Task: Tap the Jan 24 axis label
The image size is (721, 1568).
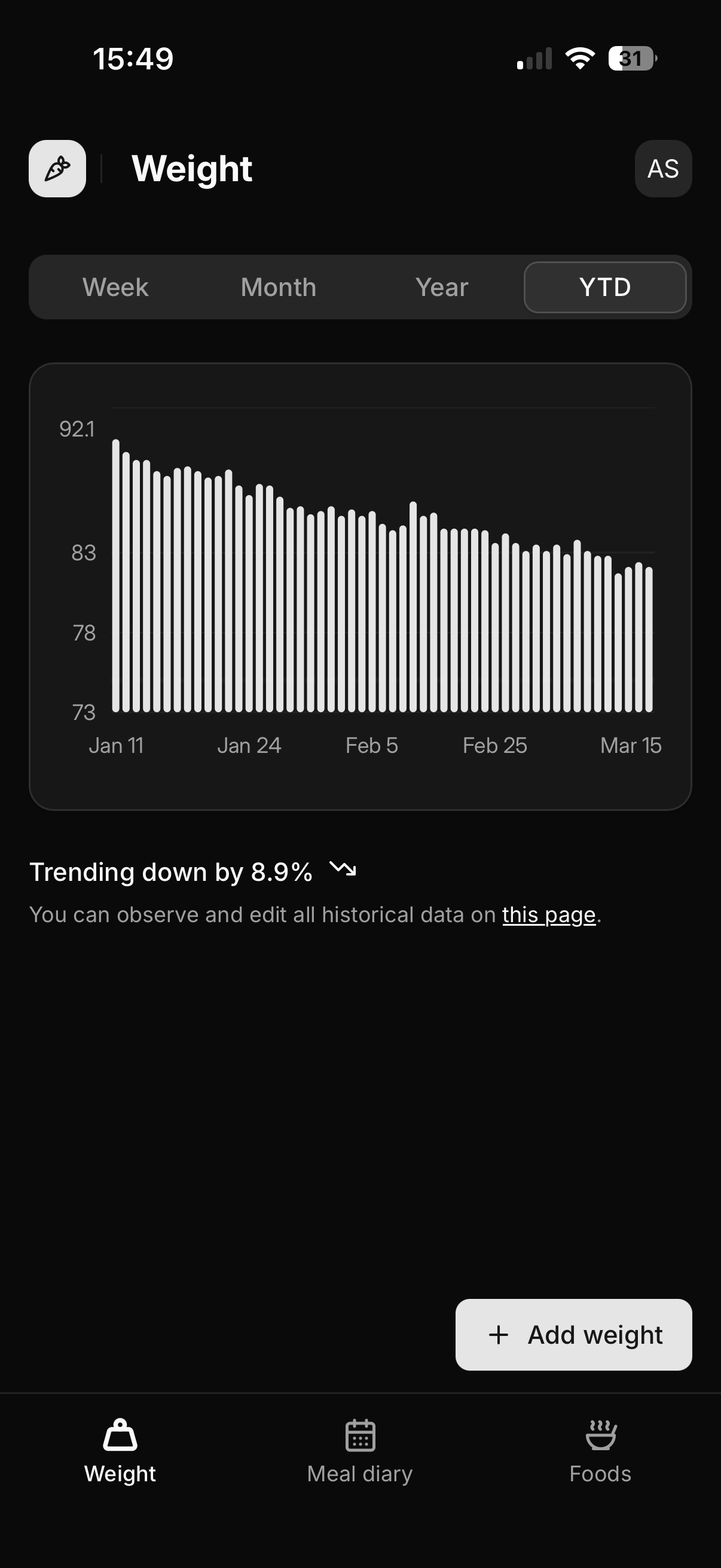Action: coord(249,746)
